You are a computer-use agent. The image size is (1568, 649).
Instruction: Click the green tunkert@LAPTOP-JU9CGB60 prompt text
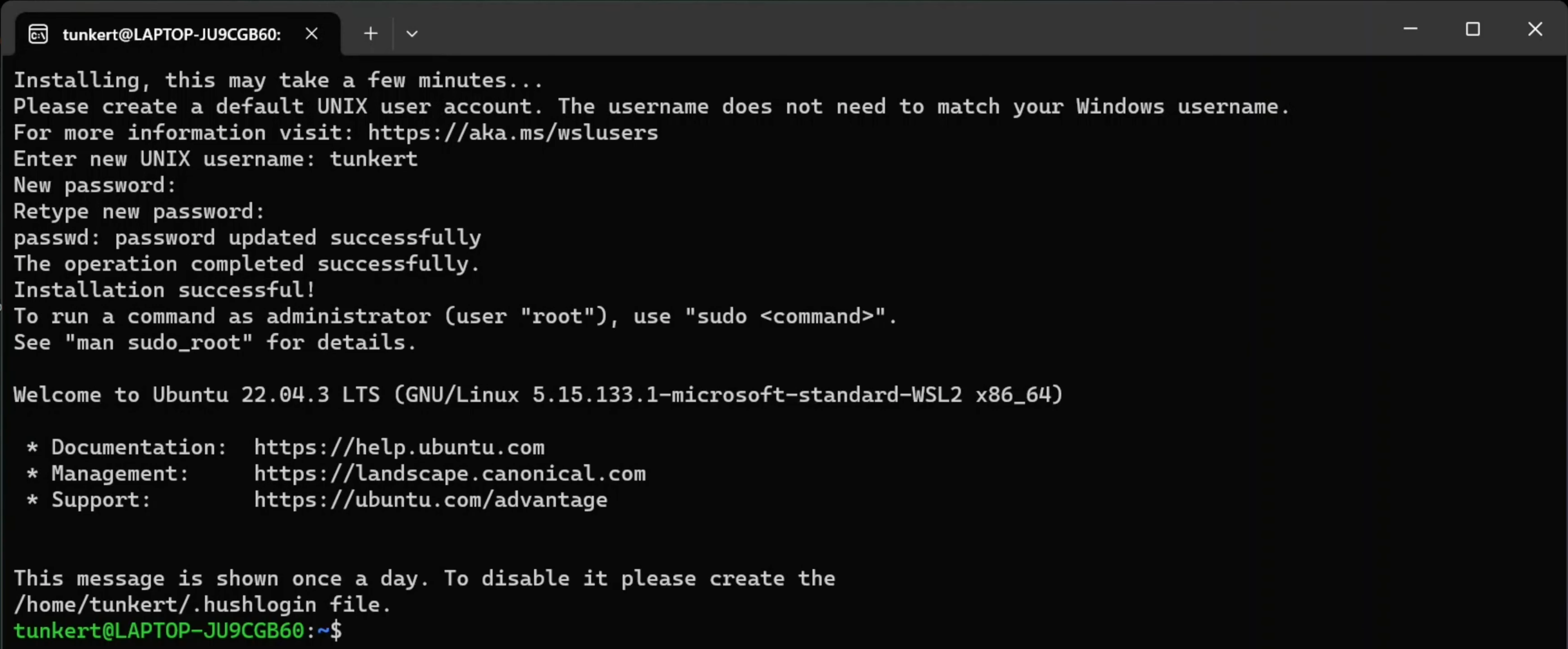(x=158, y=631)
